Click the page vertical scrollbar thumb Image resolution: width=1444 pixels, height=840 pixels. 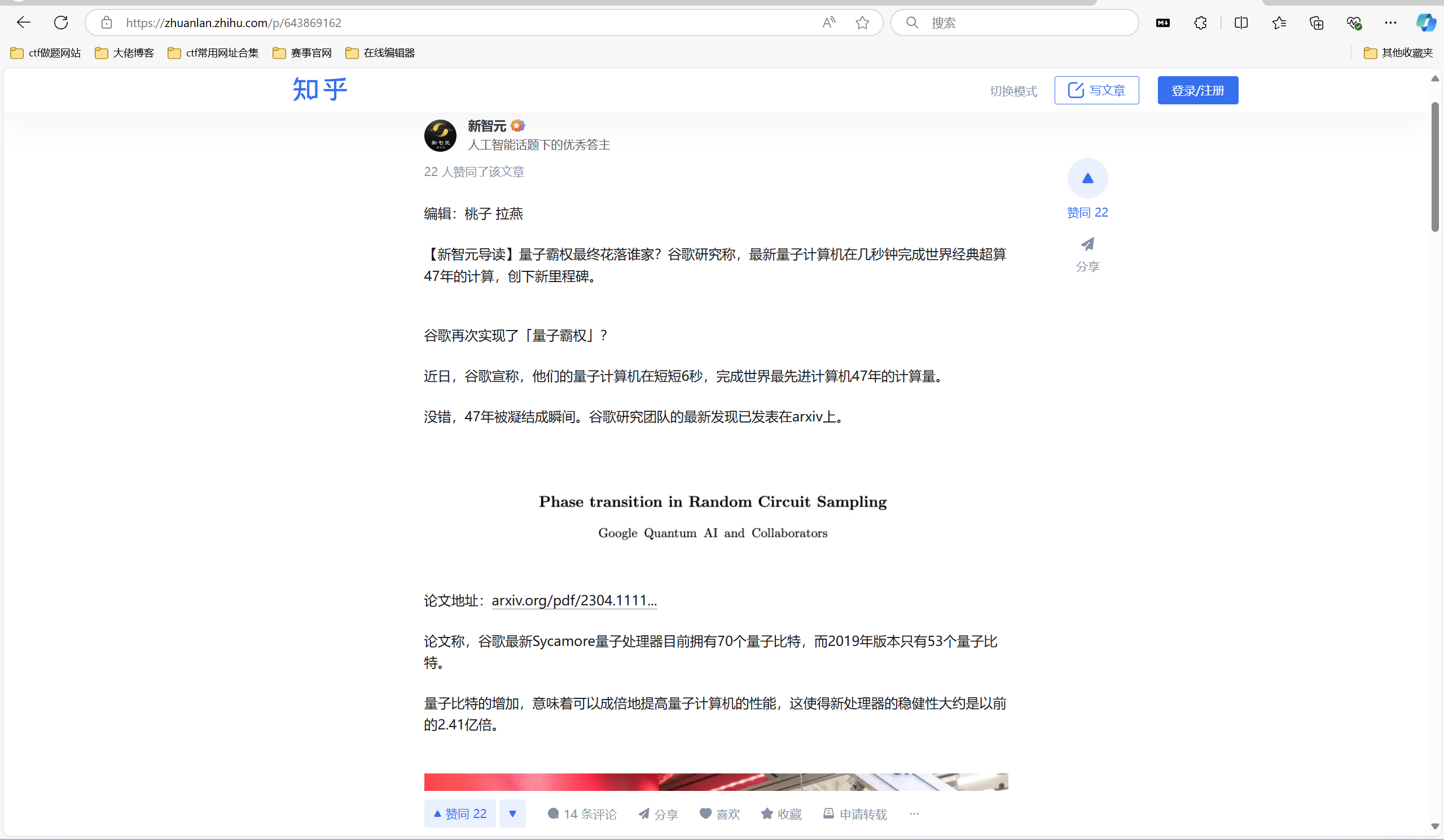pyautogui.click(x=1435, y=166)
